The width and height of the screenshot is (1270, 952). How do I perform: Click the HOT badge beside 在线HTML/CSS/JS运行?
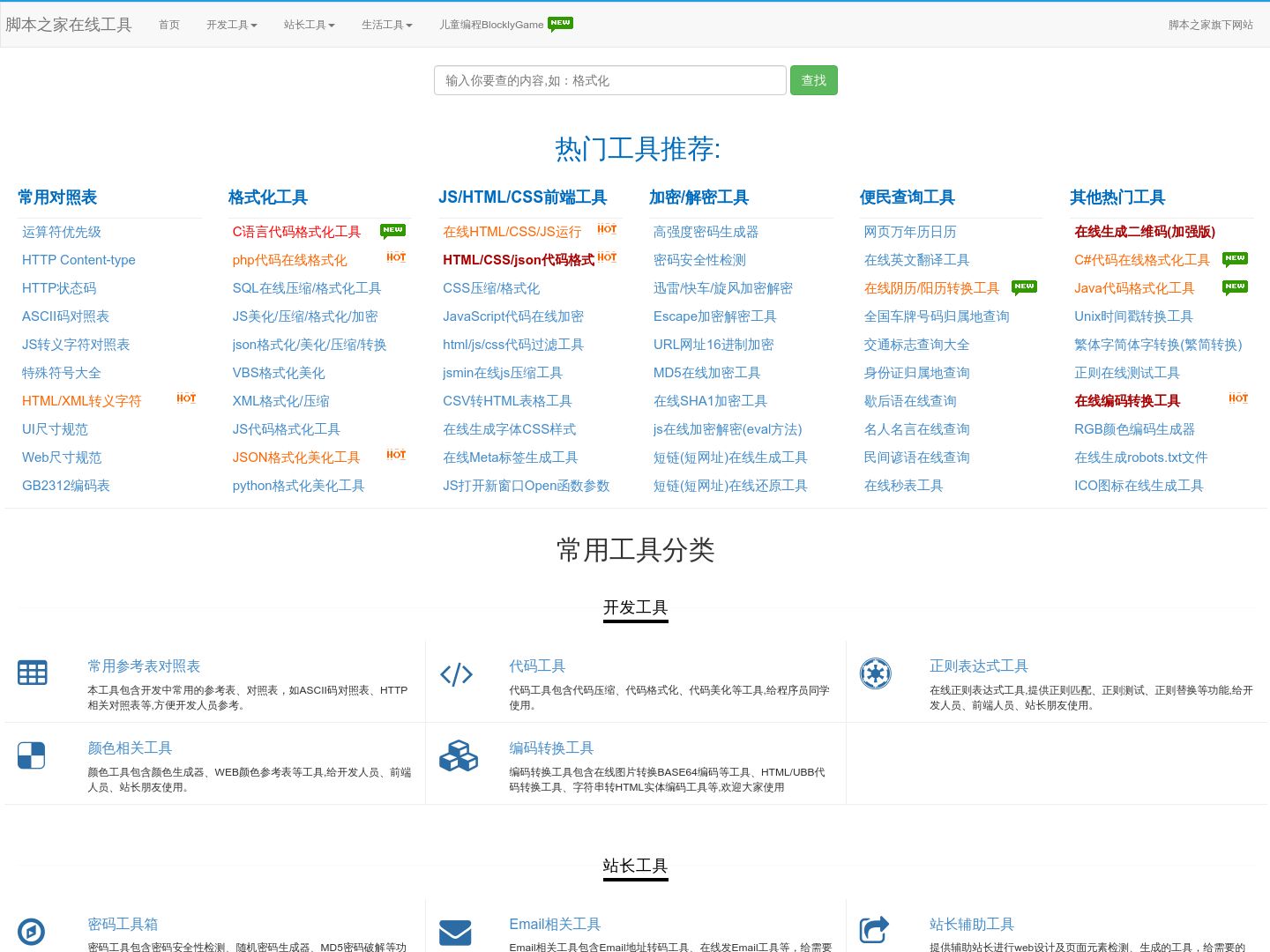[x=607, y=229]
